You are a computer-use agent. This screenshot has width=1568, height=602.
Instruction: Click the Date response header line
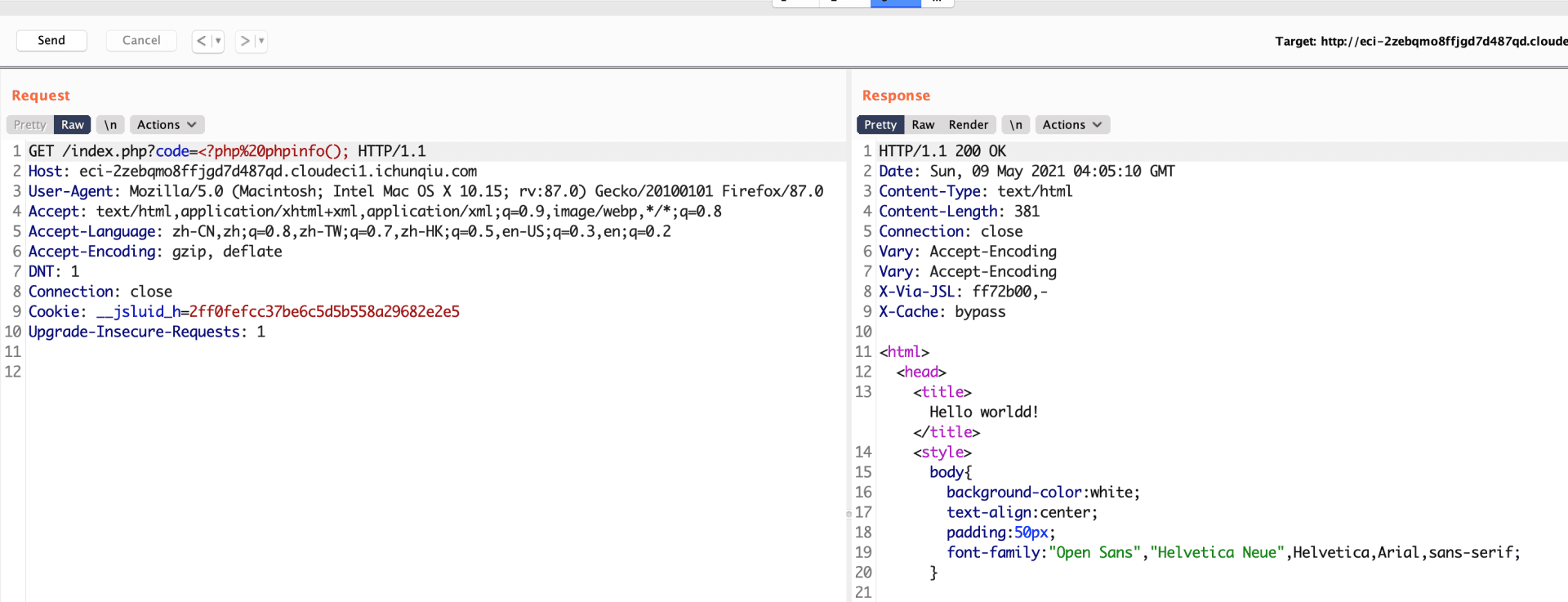coord(1027,172)
